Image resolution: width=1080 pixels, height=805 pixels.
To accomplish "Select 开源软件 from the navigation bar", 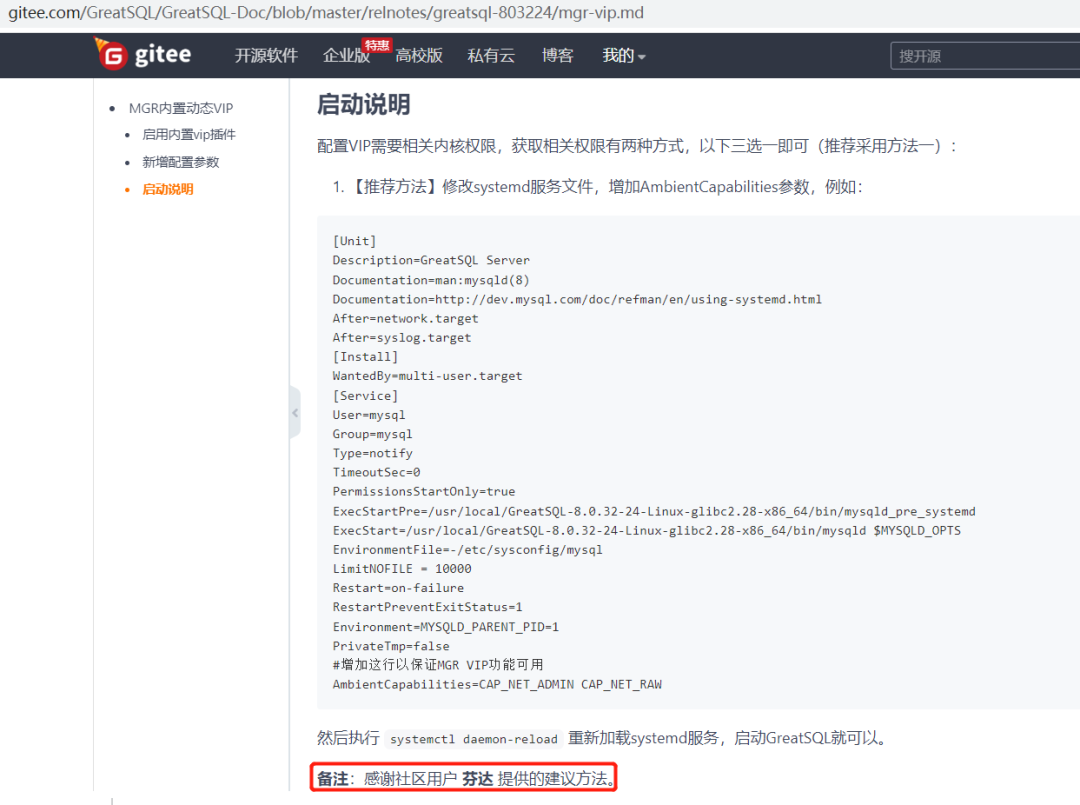I will coord(266,56).
